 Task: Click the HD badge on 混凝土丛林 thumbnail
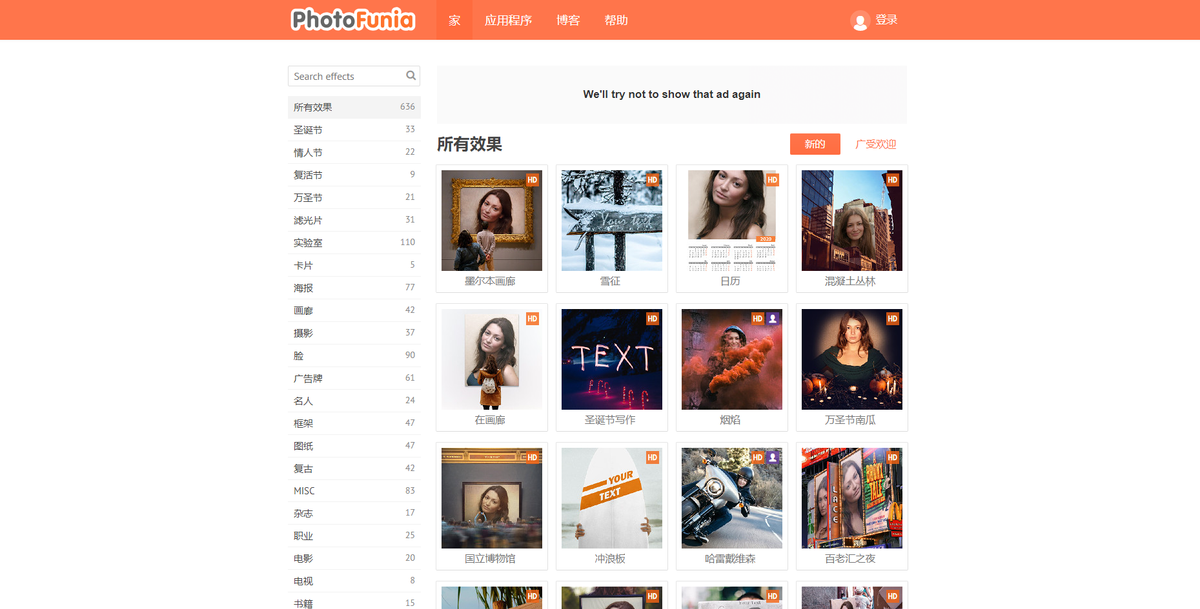(891, 180)
